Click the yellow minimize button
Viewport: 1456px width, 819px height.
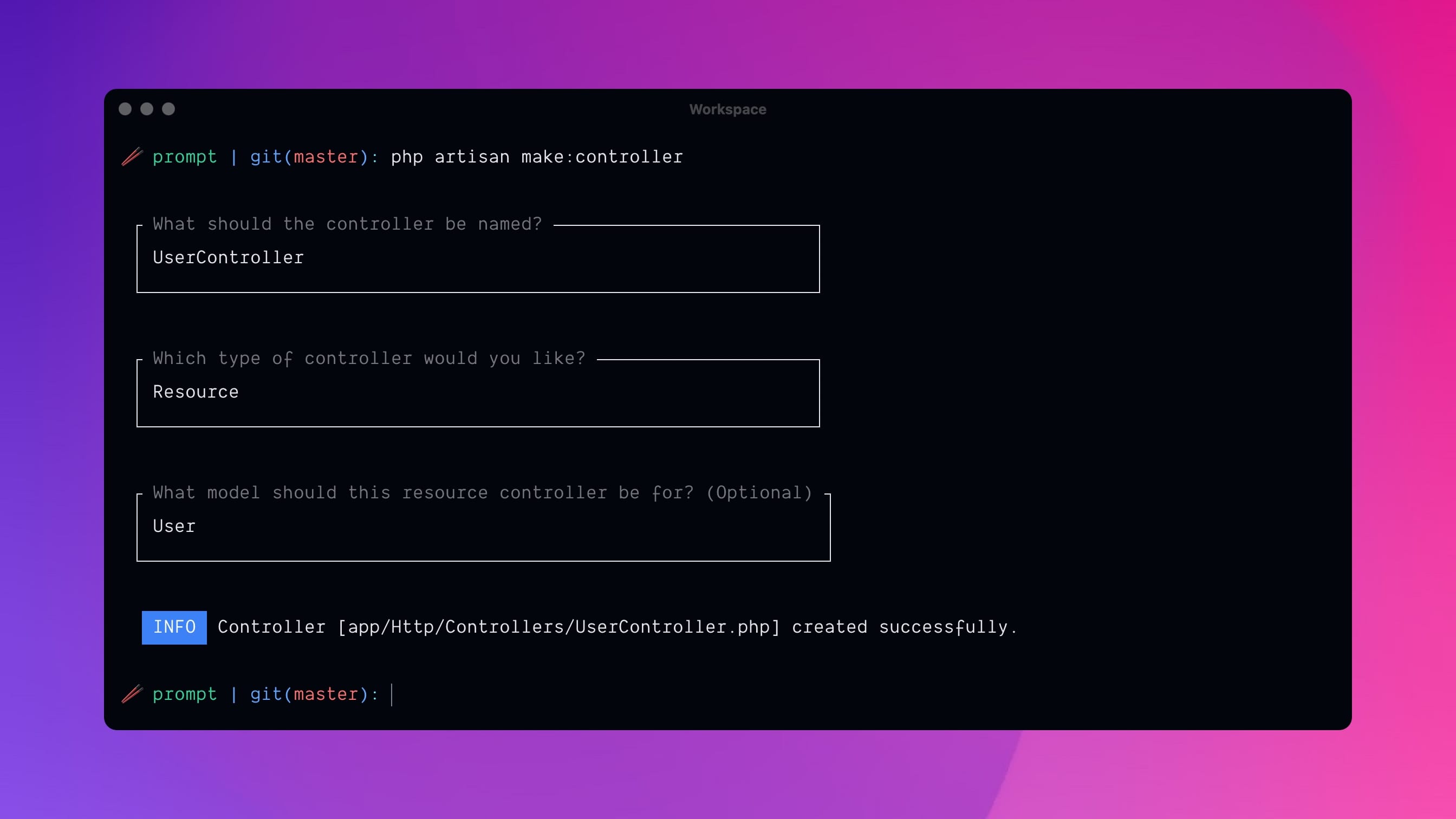tap(147, 109)
